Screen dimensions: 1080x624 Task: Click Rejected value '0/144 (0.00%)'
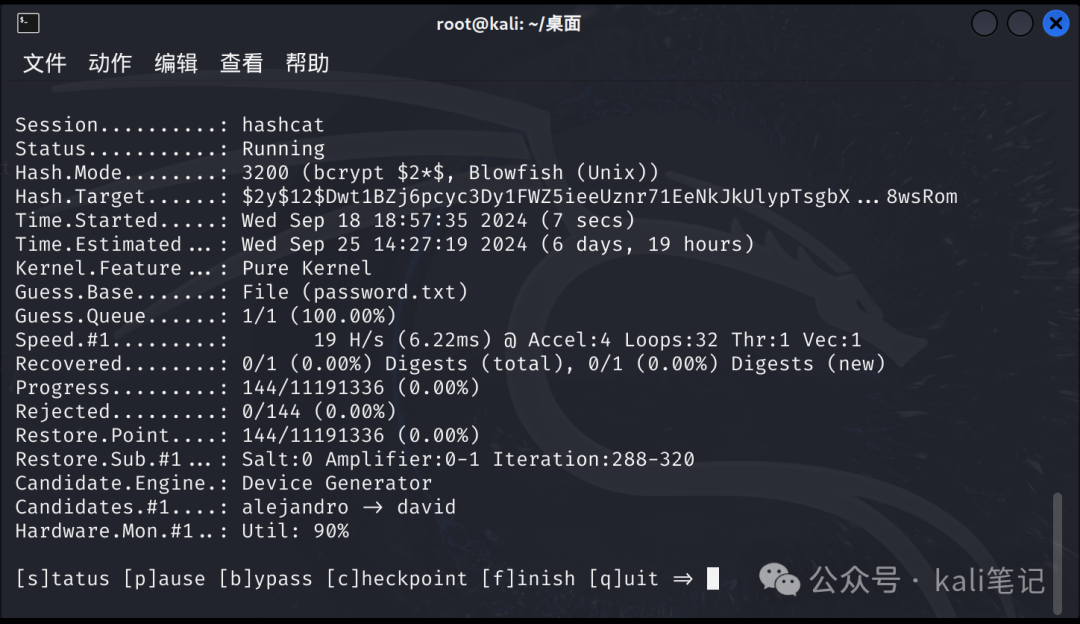click(x=319, y=411)
